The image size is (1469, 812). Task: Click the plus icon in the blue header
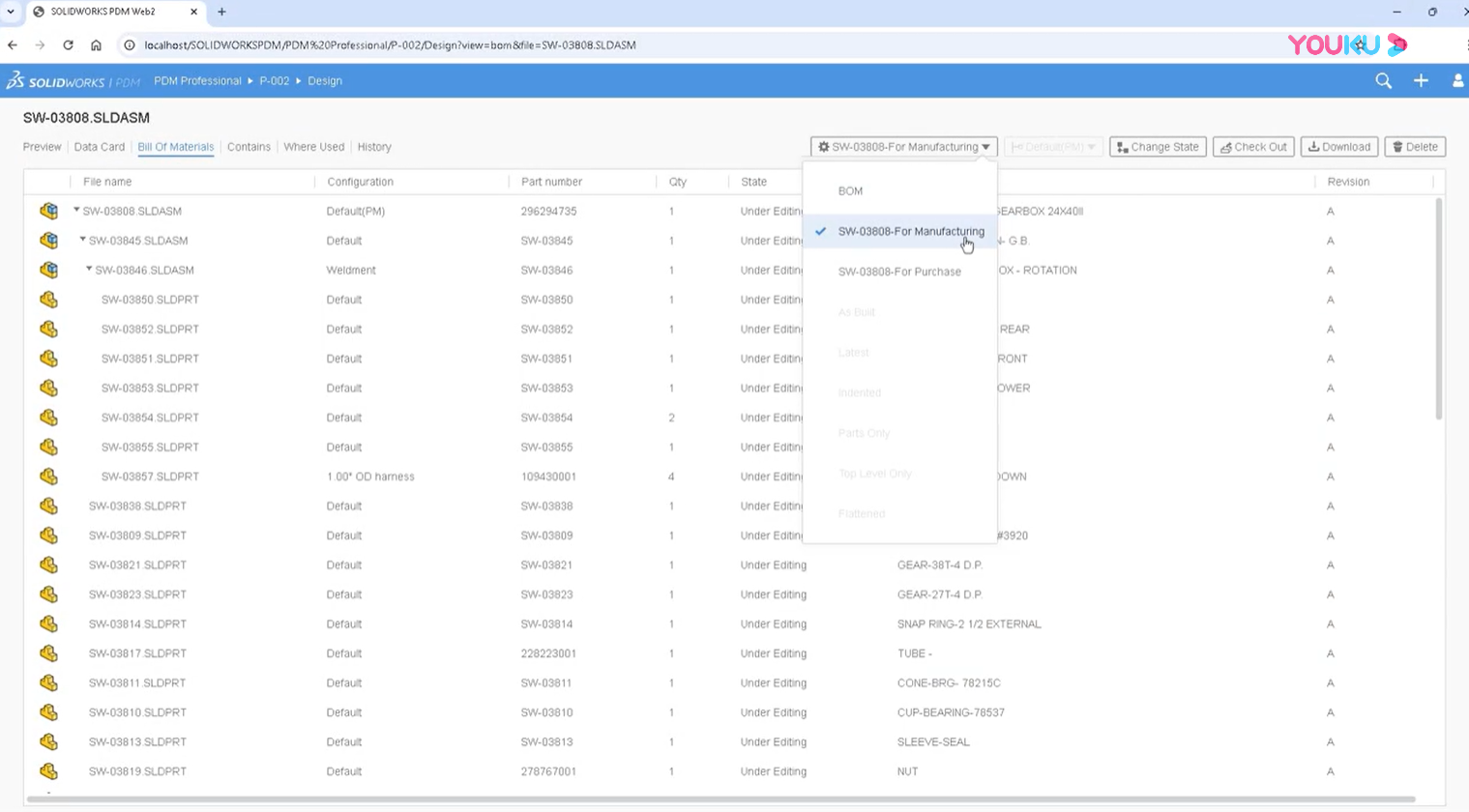1421,81
